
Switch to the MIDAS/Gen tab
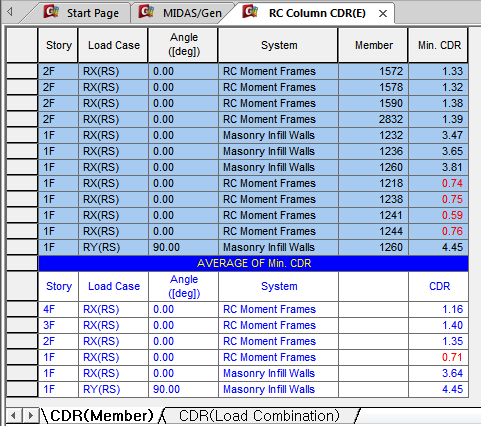pos(182,13)
